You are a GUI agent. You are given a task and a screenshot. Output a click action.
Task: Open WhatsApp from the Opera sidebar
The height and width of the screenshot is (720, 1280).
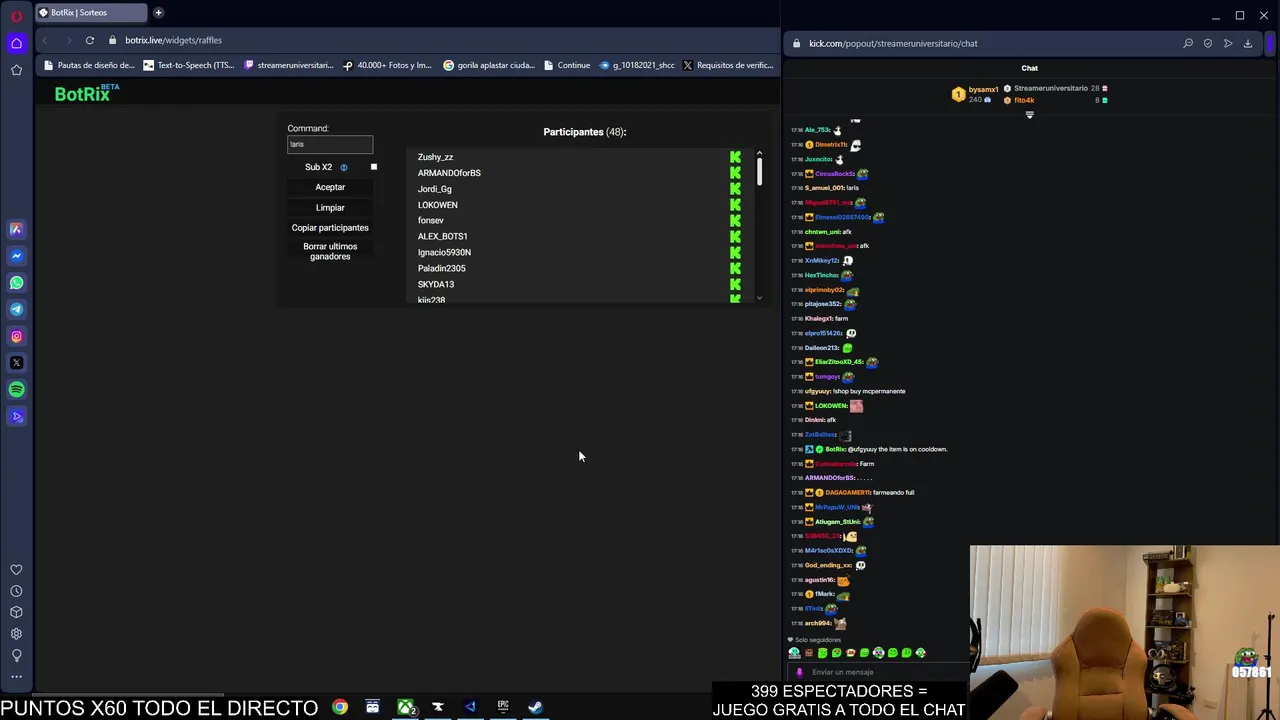click(x=16, y=283)
